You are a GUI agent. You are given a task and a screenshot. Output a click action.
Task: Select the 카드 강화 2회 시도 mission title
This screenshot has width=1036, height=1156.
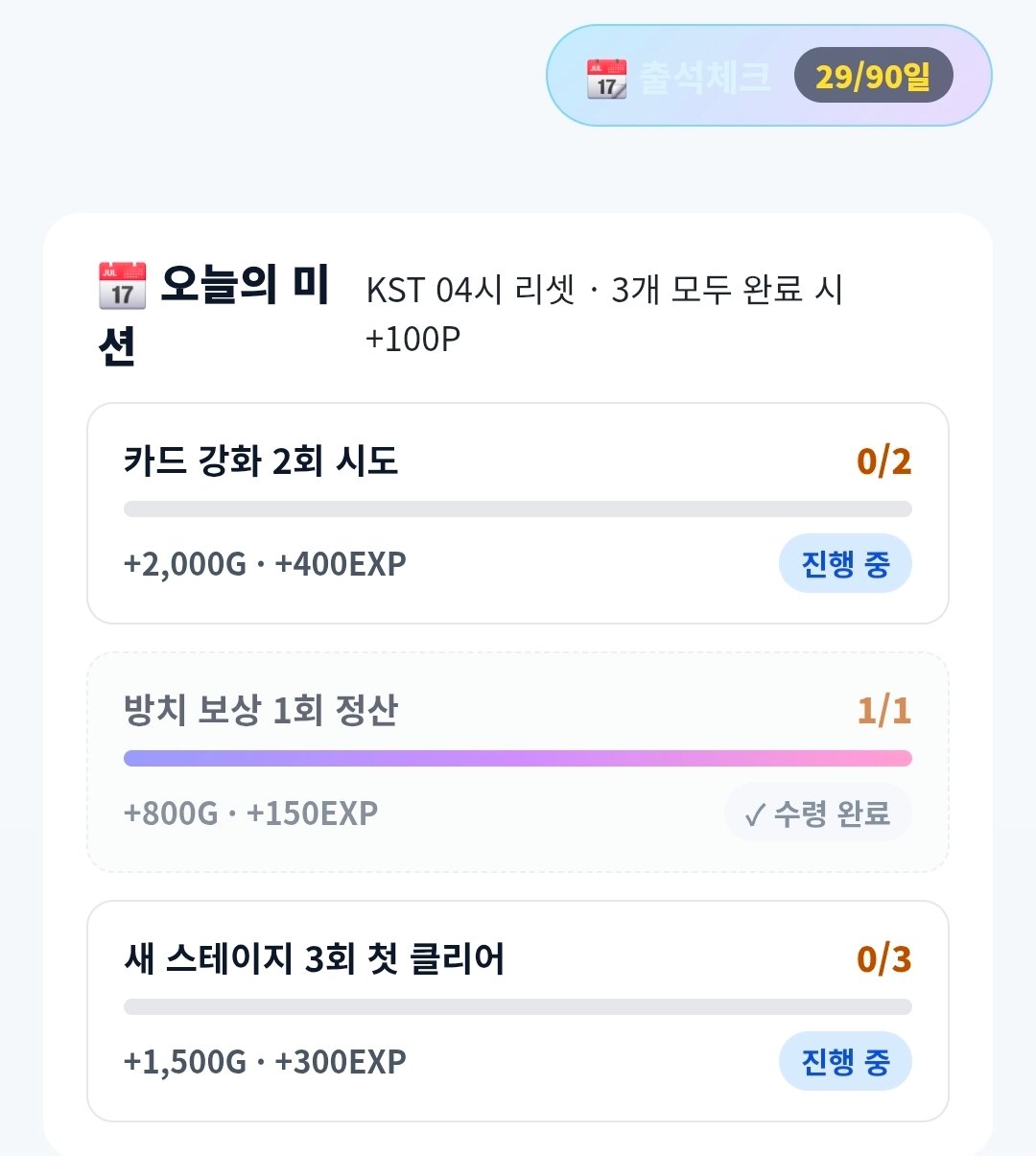pos(260,461)
